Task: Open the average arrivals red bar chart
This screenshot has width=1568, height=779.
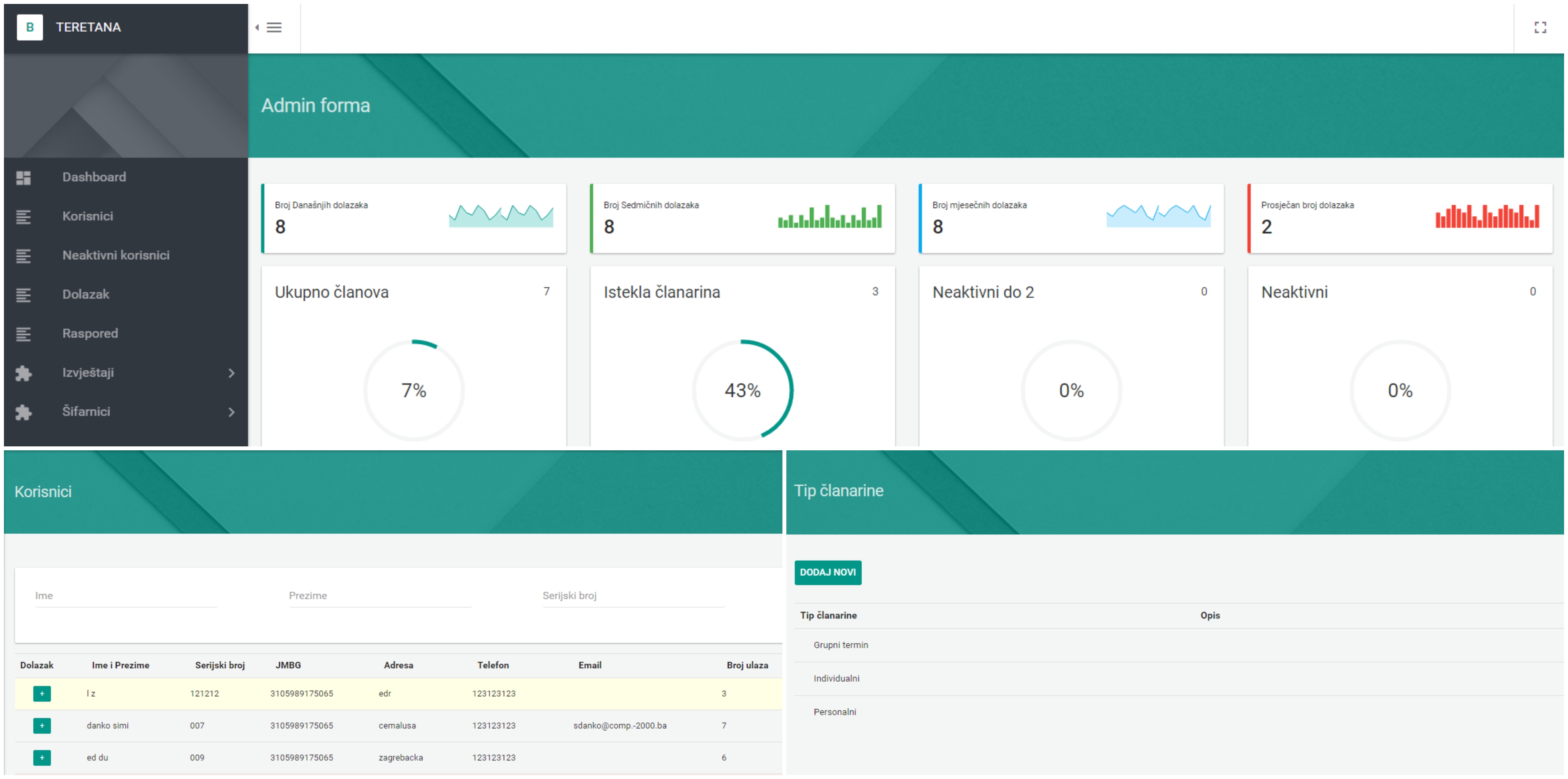Action: (1487, 216)
